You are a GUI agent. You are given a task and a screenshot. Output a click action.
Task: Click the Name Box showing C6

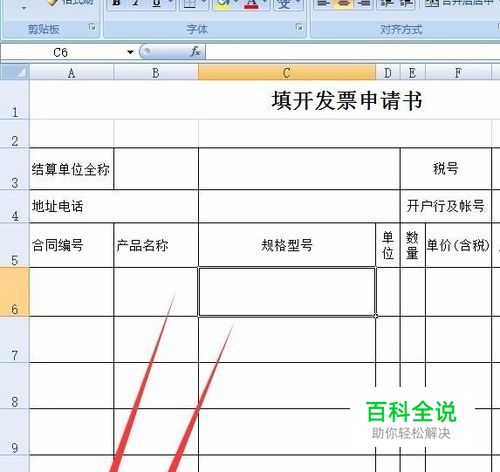tap(61, 52)
